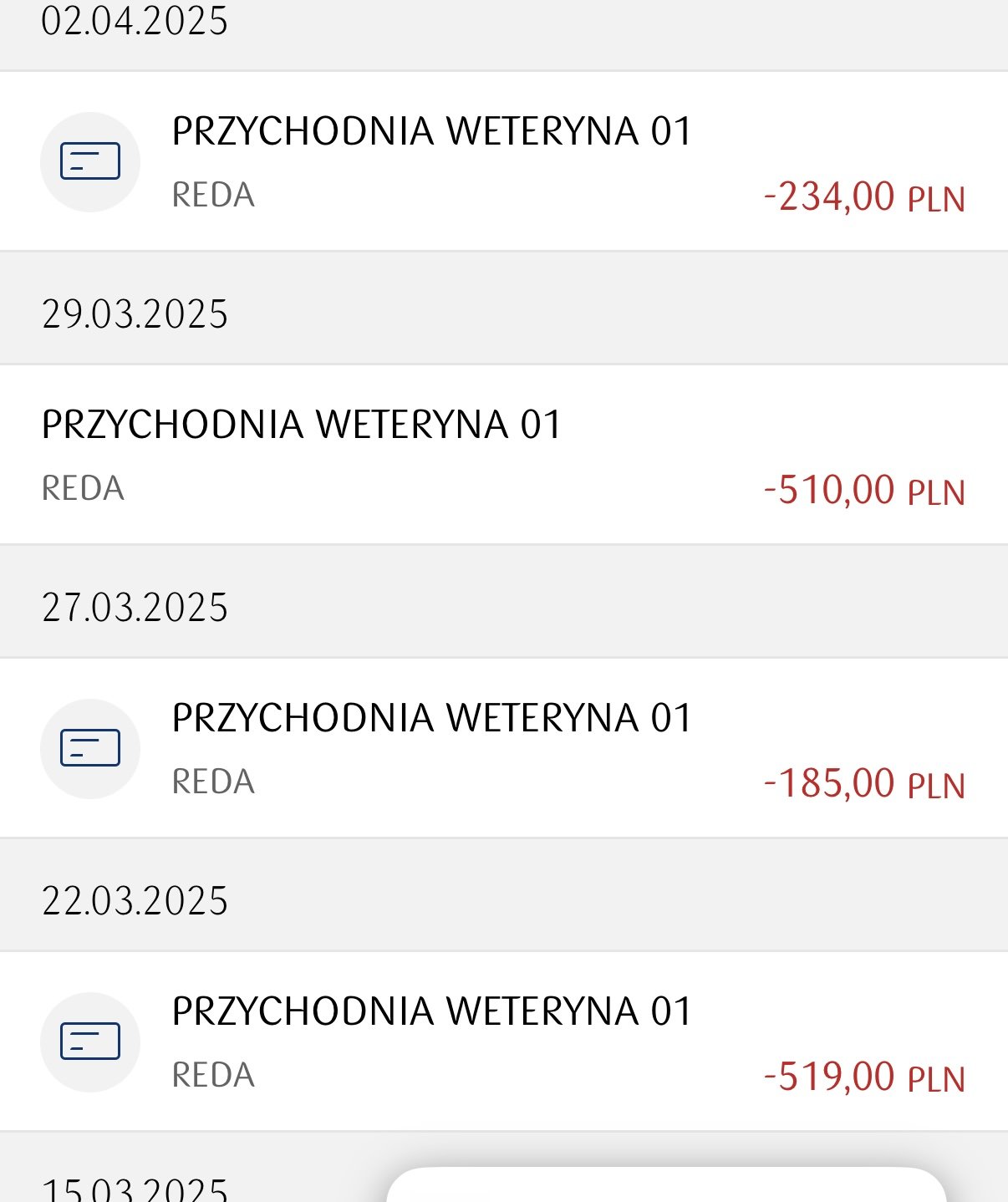Tap the -510,00 PLN amount

click(x=864, y=491)
